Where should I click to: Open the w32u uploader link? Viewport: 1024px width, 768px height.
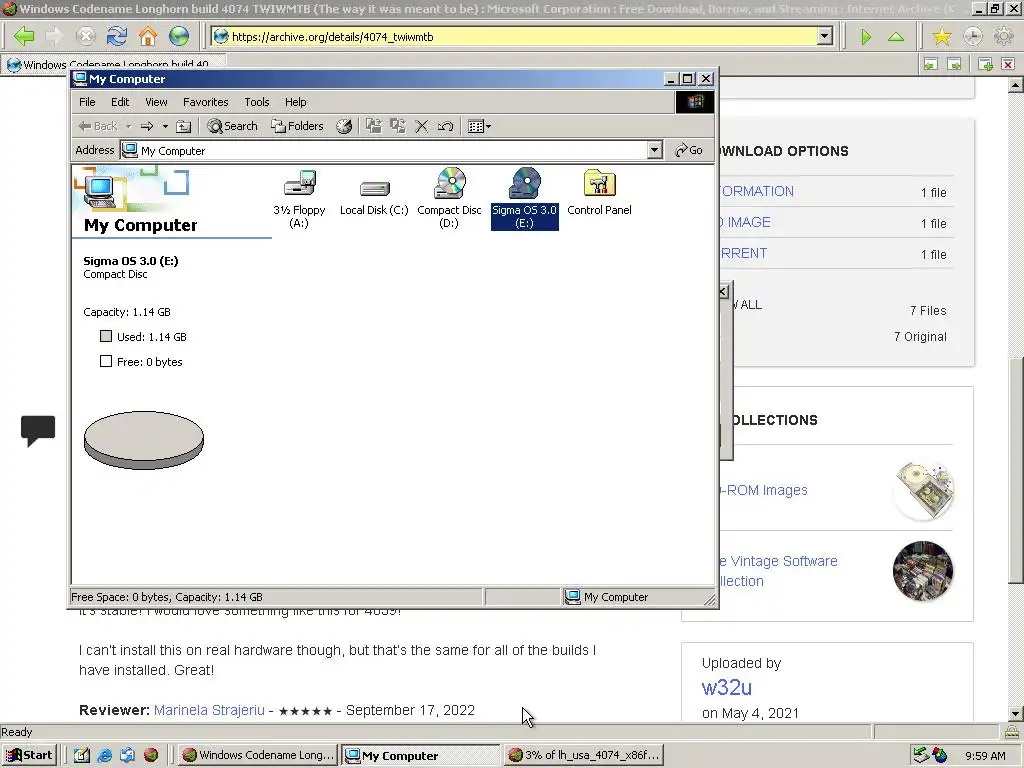[x=727, y=687]
